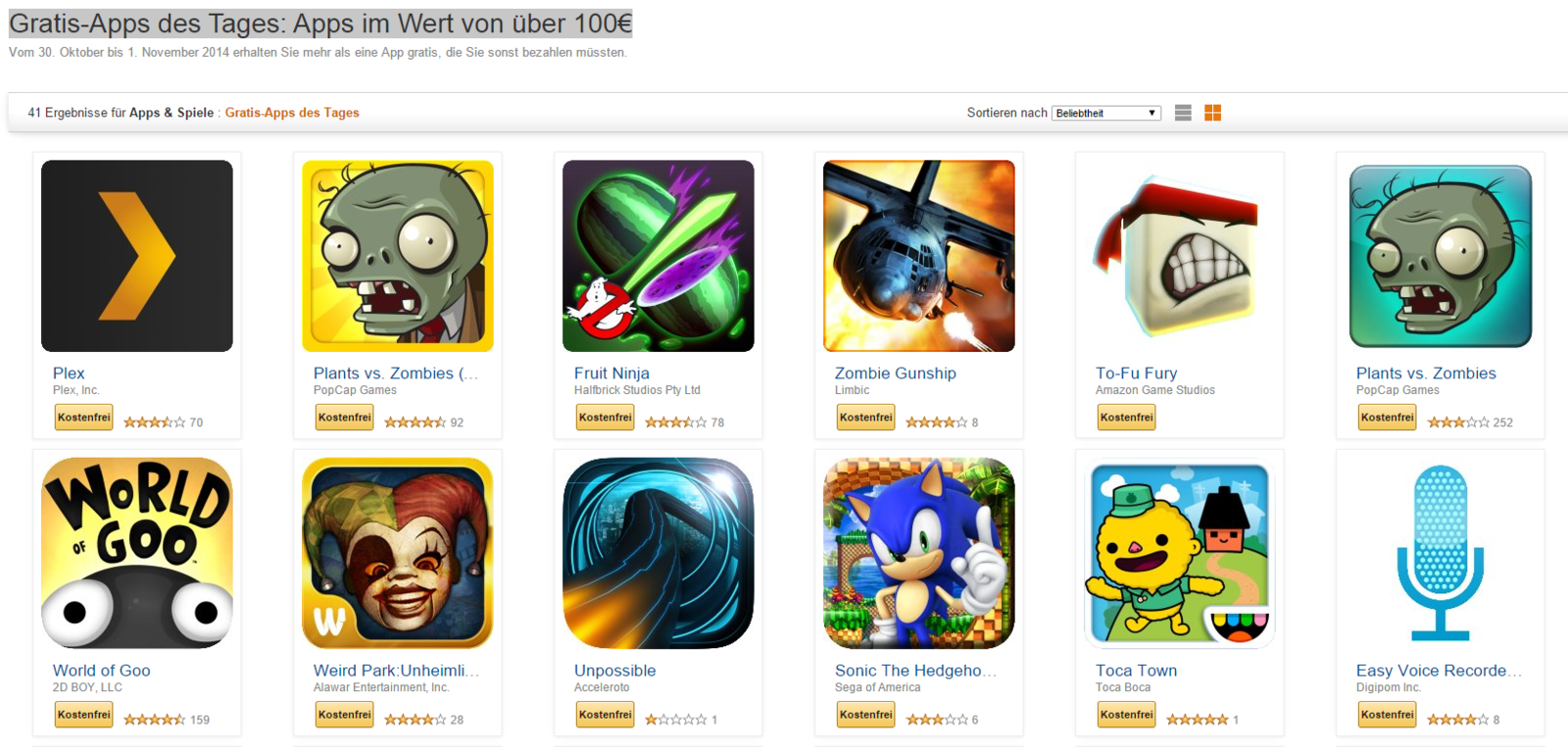Switch to list view layout
Screen dimensions: 1568x747
point(1183,113)
